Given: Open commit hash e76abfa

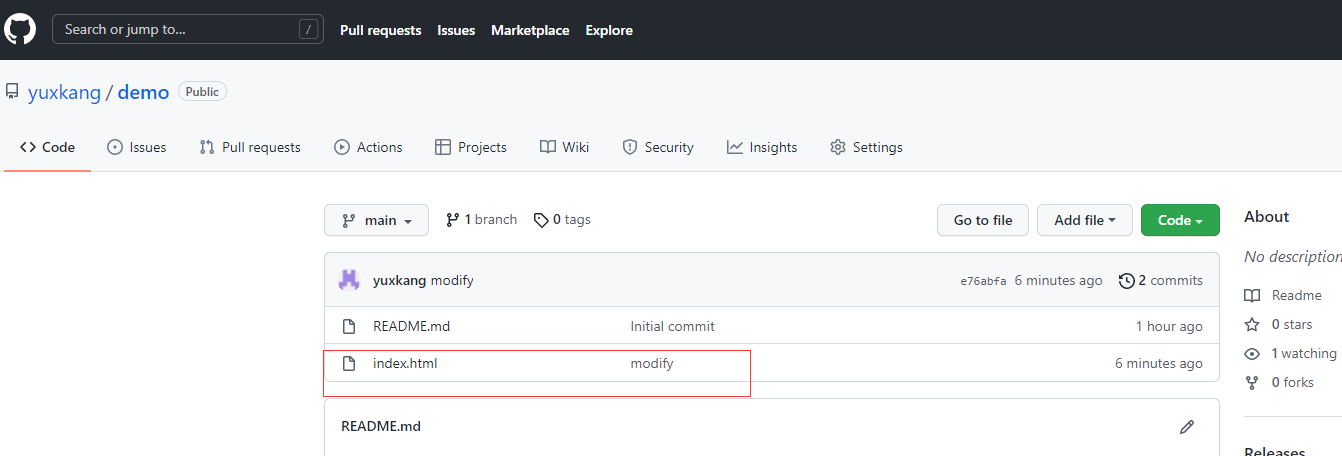Looking at the screenshot, I should point(983,282).
